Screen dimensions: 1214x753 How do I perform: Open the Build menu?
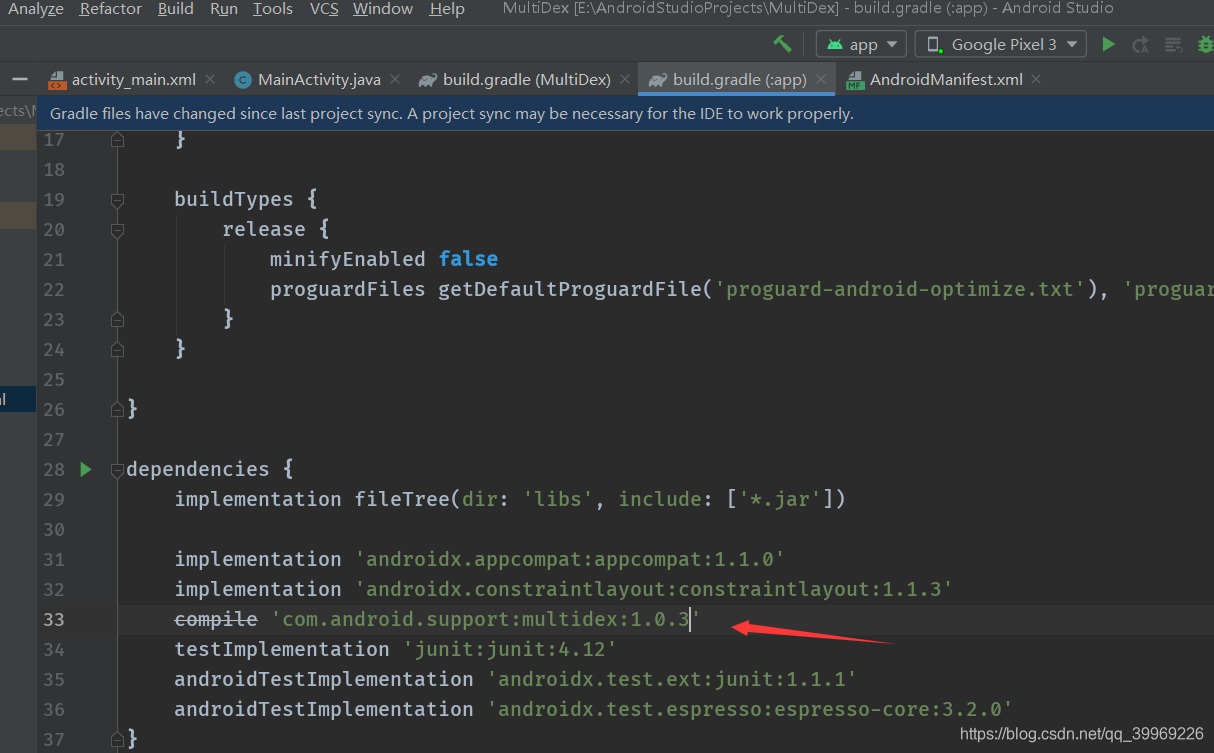tap(176, 10)
